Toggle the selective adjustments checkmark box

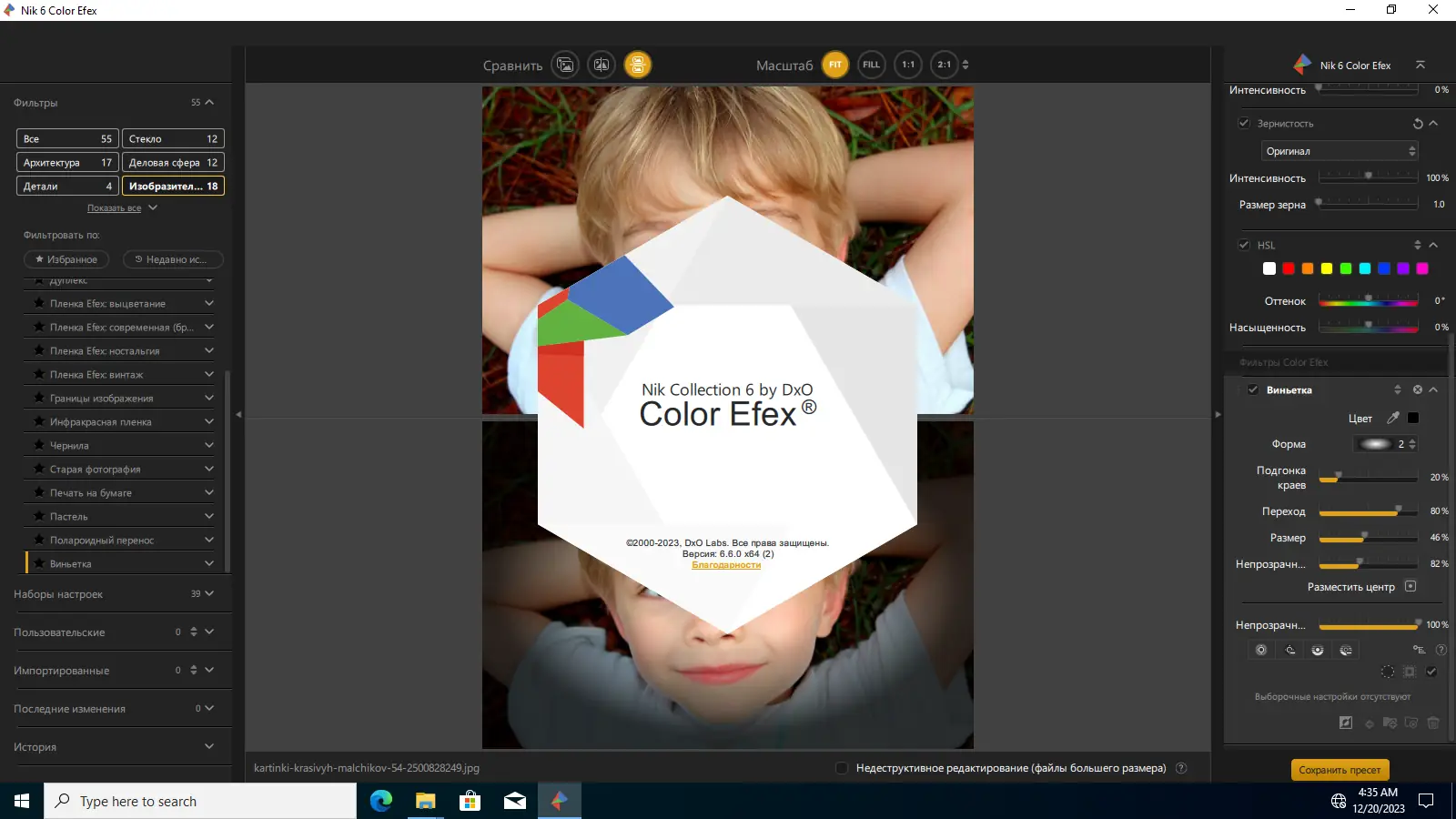click(x=1431, y=672)
